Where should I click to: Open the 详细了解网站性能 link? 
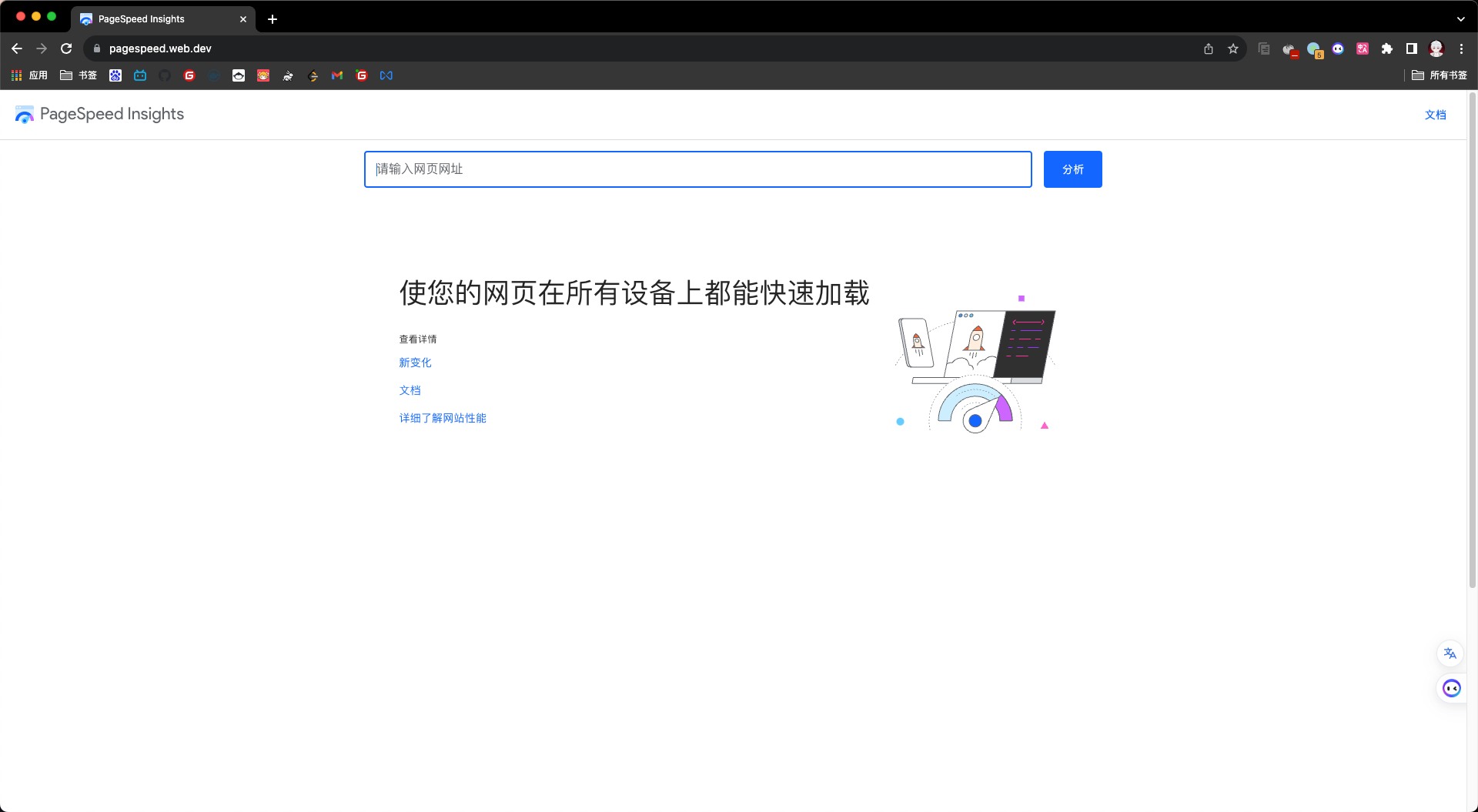pos(443,418)
